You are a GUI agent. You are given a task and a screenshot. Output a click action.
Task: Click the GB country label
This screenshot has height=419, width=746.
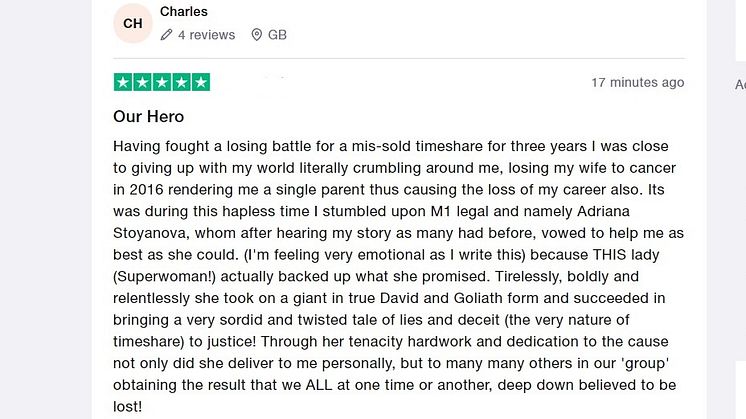point(277,35)
